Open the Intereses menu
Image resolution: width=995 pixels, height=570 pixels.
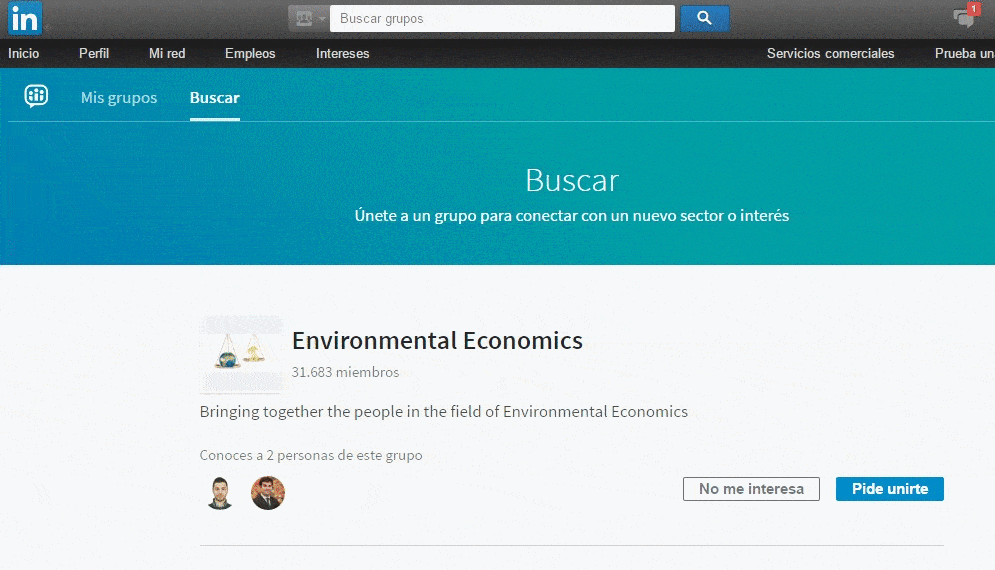coord(343,53)
